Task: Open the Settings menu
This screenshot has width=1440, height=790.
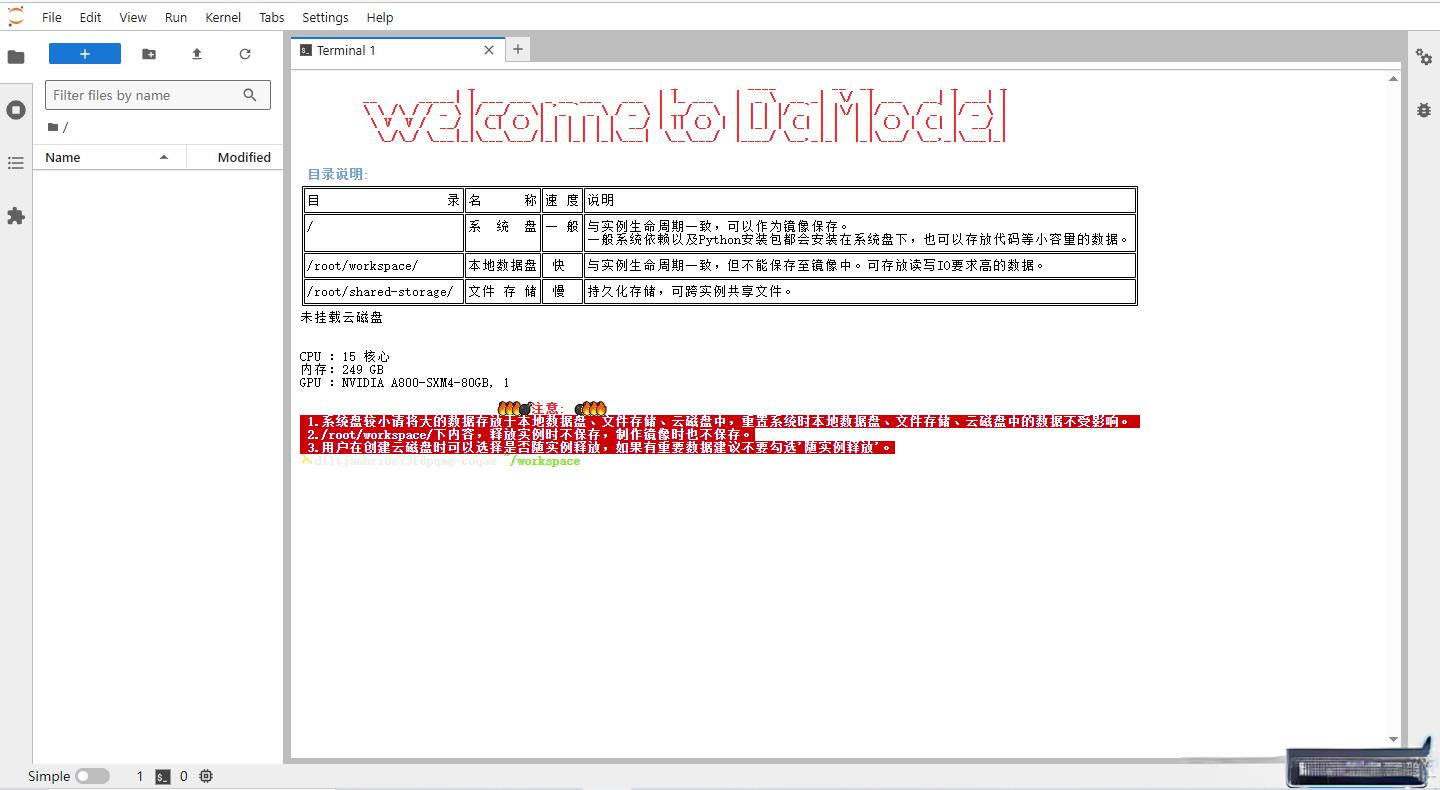Action: click(x=325, y=17)
